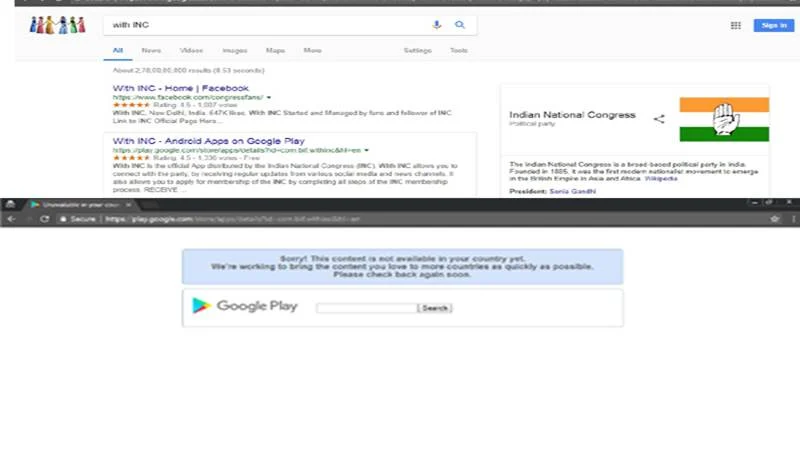Focus the Google Play search field
Viewport: 800px width, 450px height.
coord(366,308)
